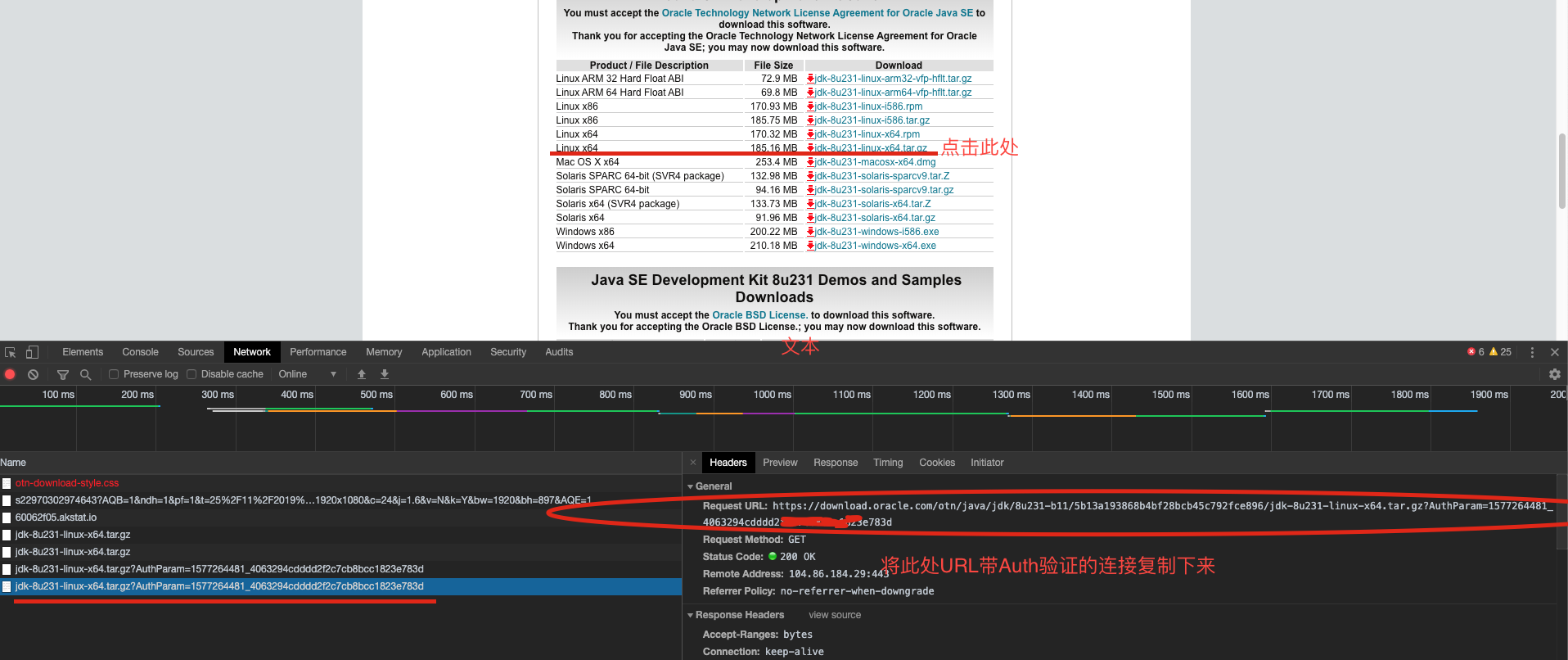Show the Timing detail tab

(888, 463)
